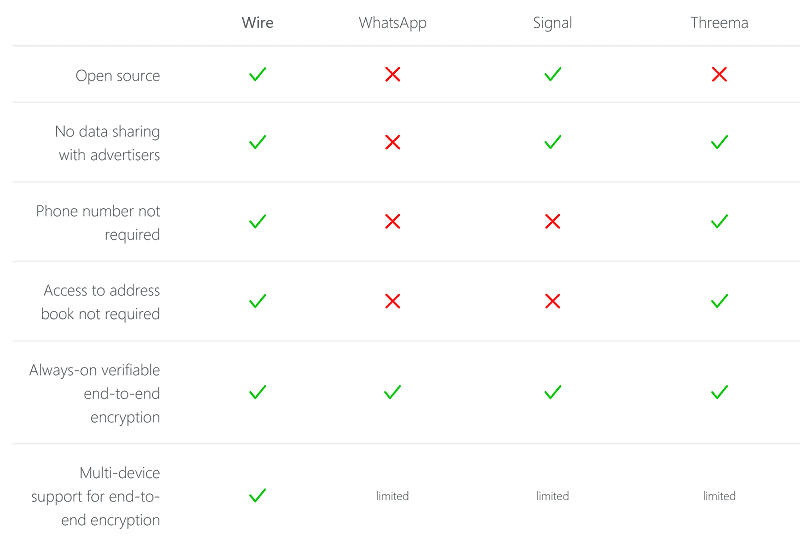
Task: Click Wire's check for Multi-device support
Action: pyautogui.click(x=257, y=495)
